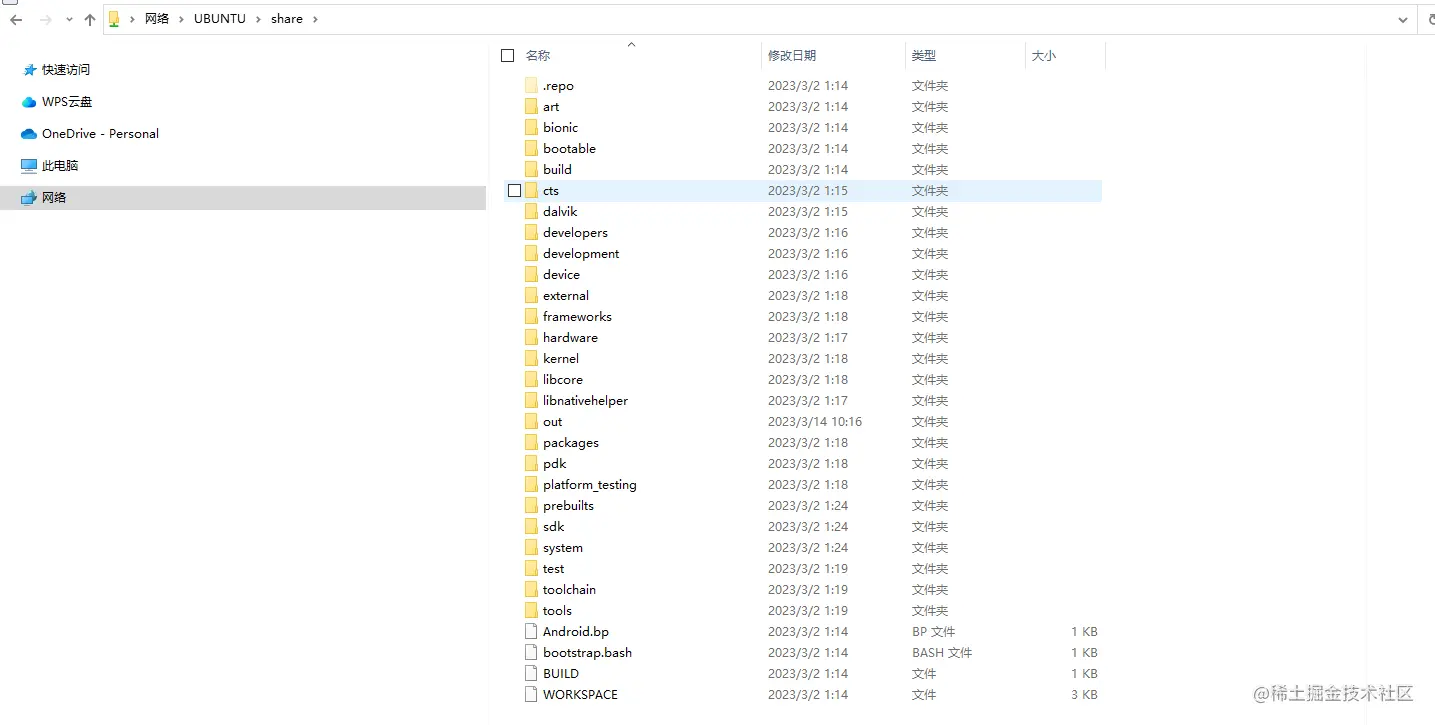
Task: Select the external folder name
Action: (x=566, y=296)
